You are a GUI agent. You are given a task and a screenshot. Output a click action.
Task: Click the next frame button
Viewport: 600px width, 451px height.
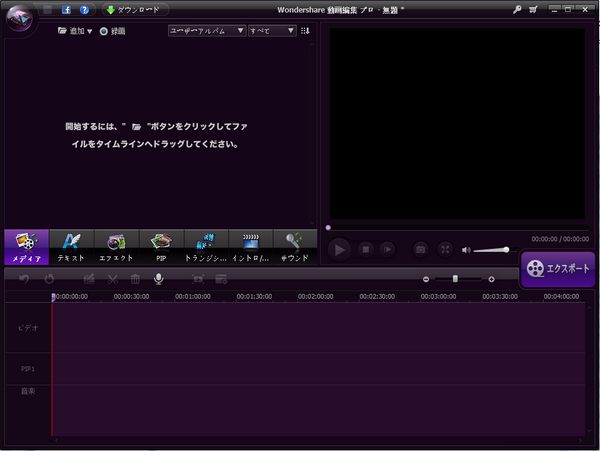(x=388, y=249)
